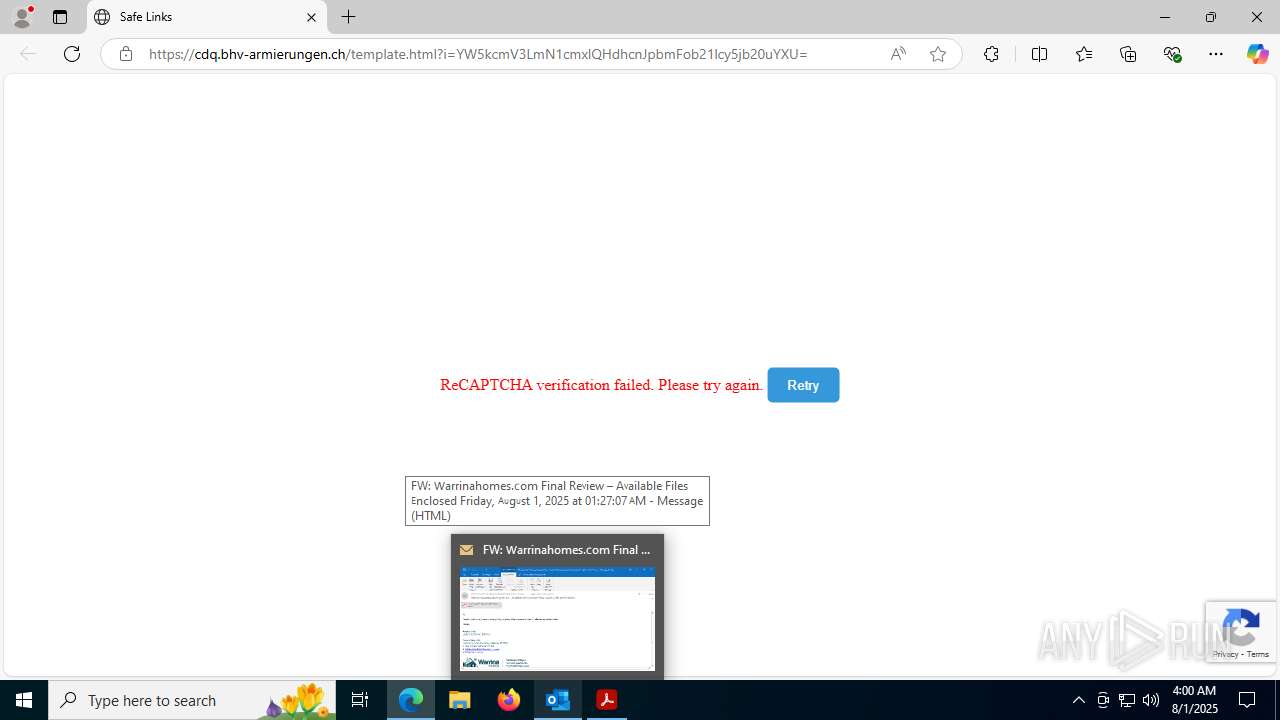
Task: Open File Explorer from taskbar
Action: (x=460, y=700)
